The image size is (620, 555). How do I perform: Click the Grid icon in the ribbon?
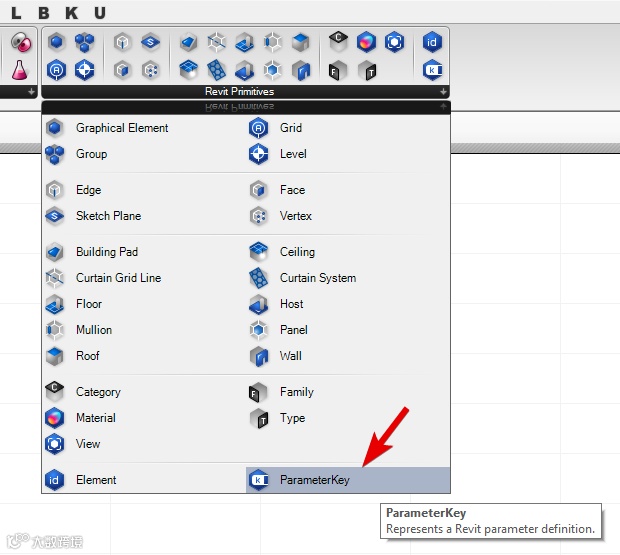click(57, 70)
